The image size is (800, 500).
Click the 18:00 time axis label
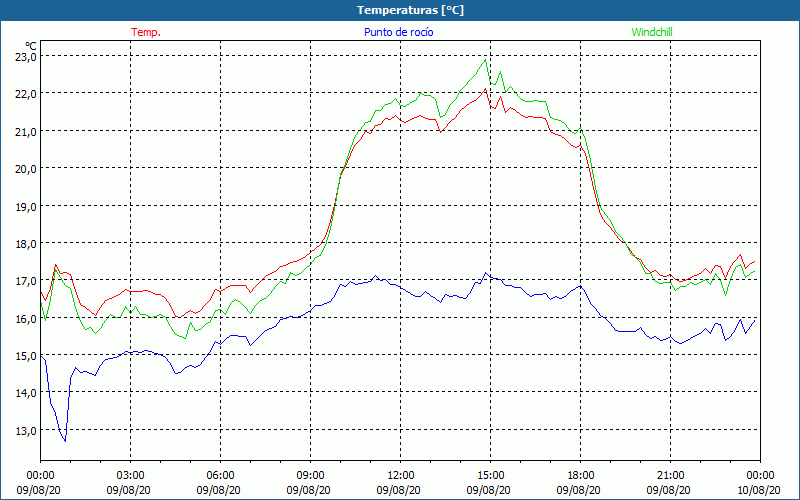click(x=581, y=476)
